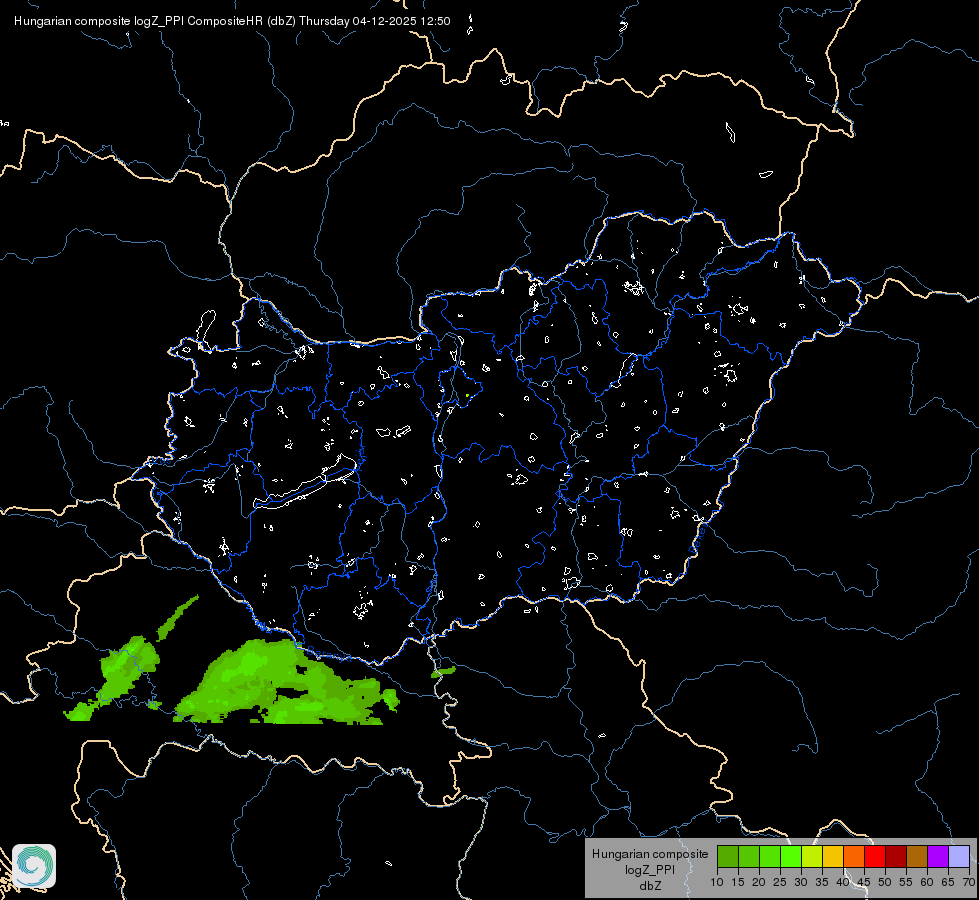
Task: Click the legend scale value "70"
Action: (969, 883)
